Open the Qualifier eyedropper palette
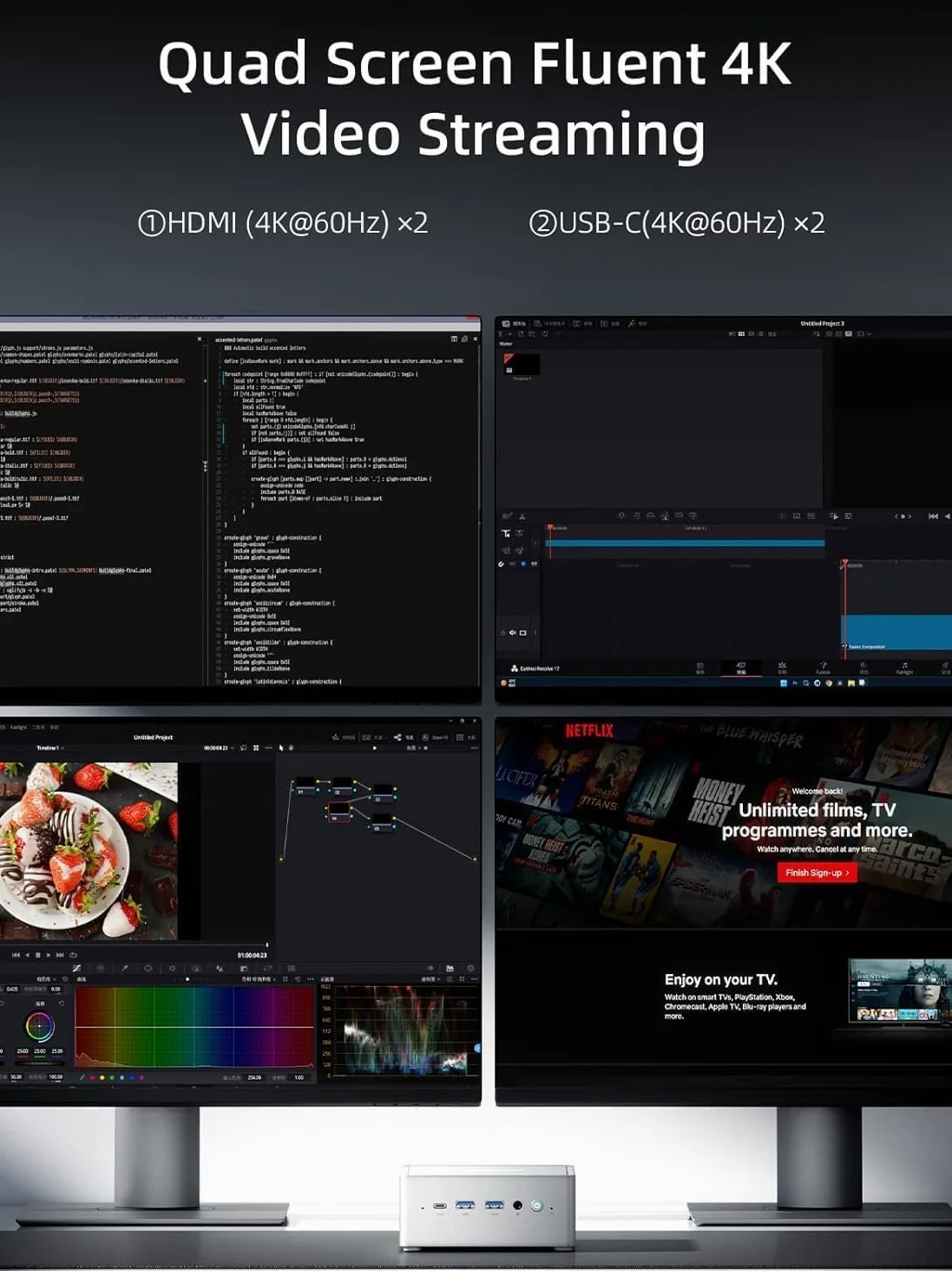The width and height of the screenshot is (952, 1271). tap(124, 968)
